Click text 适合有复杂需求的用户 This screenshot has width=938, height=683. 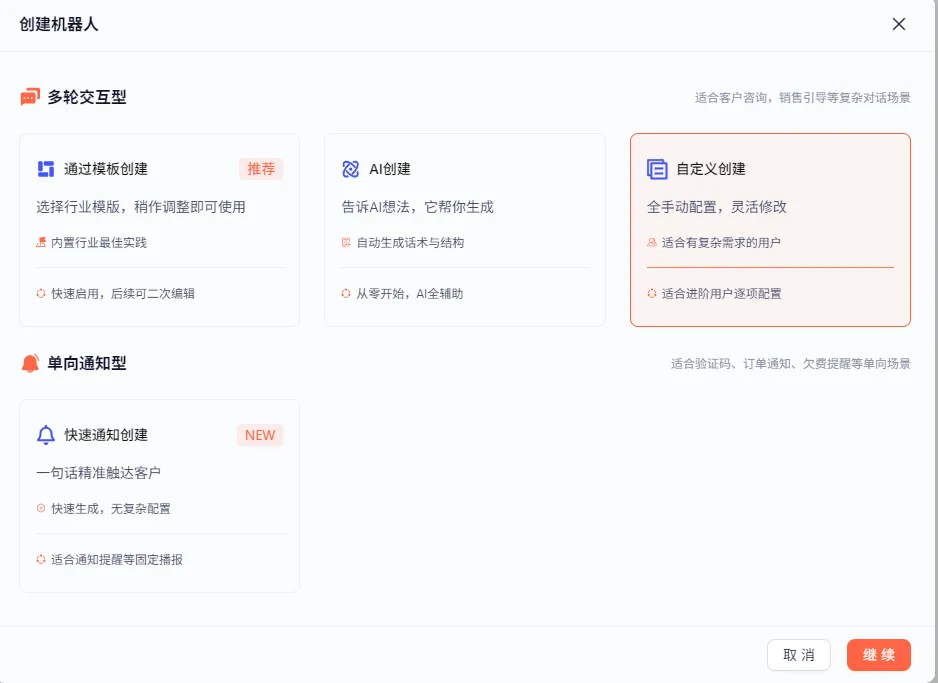click(721, 242)
